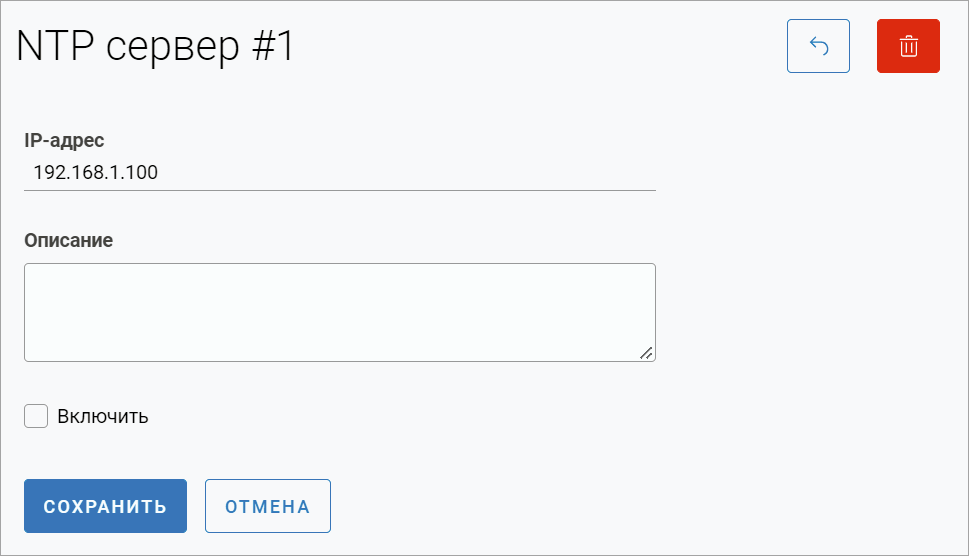Grab the description box resize handle
This screenshot has height=556, width=969.
pyautogui.click(x=646, y=352)
